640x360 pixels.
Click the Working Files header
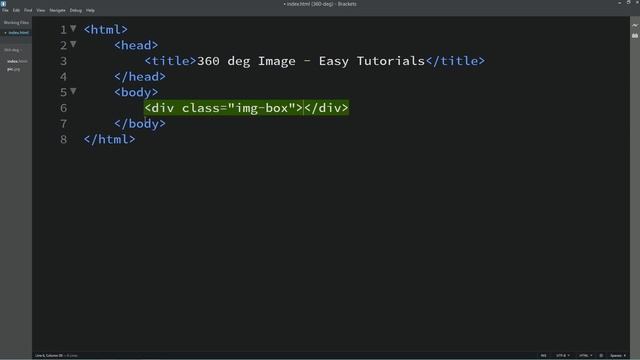pyautogui.click(x=16, y=23)
